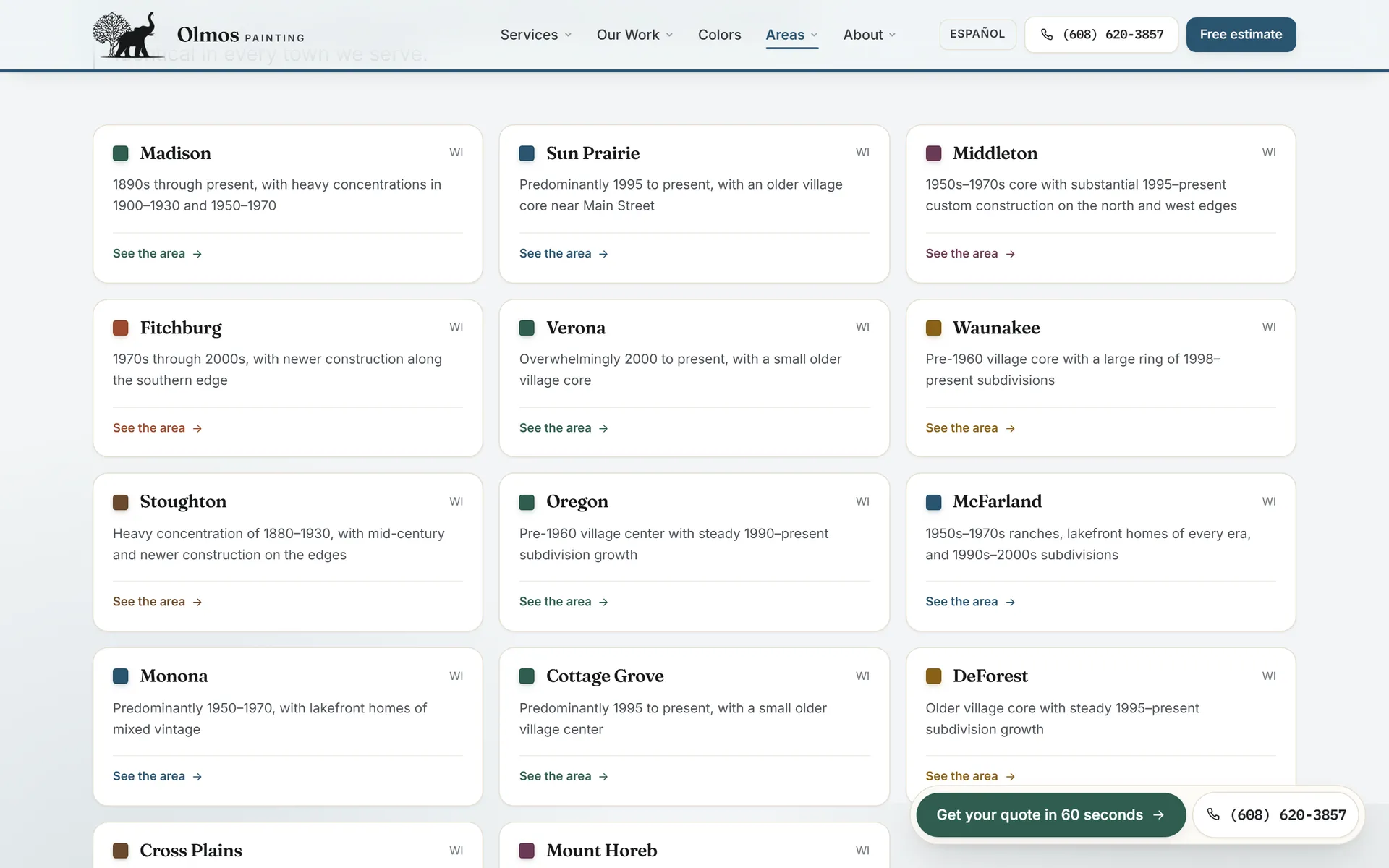Click arrow icon in McFarland card link
The image size is (1389, 868).
pyautogui.click(x=1011, y=602)
